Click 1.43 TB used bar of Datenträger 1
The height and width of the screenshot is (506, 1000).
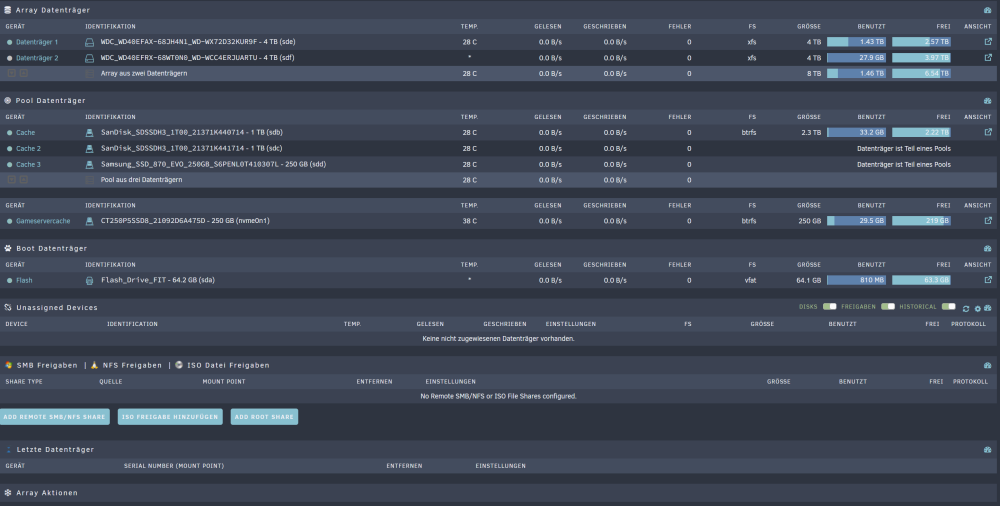857,42
